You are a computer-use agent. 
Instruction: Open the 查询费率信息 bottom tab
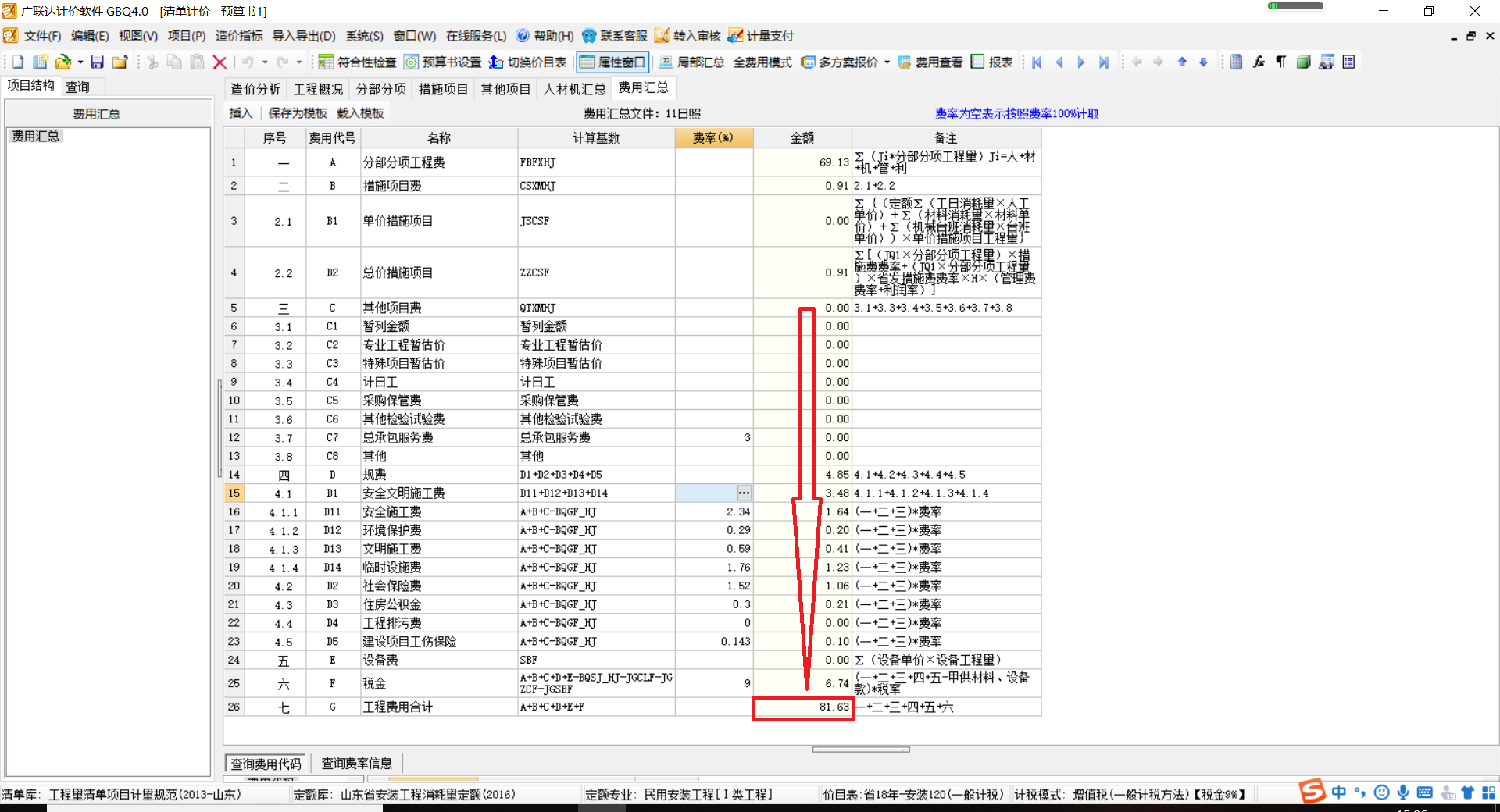pos(356,763)
